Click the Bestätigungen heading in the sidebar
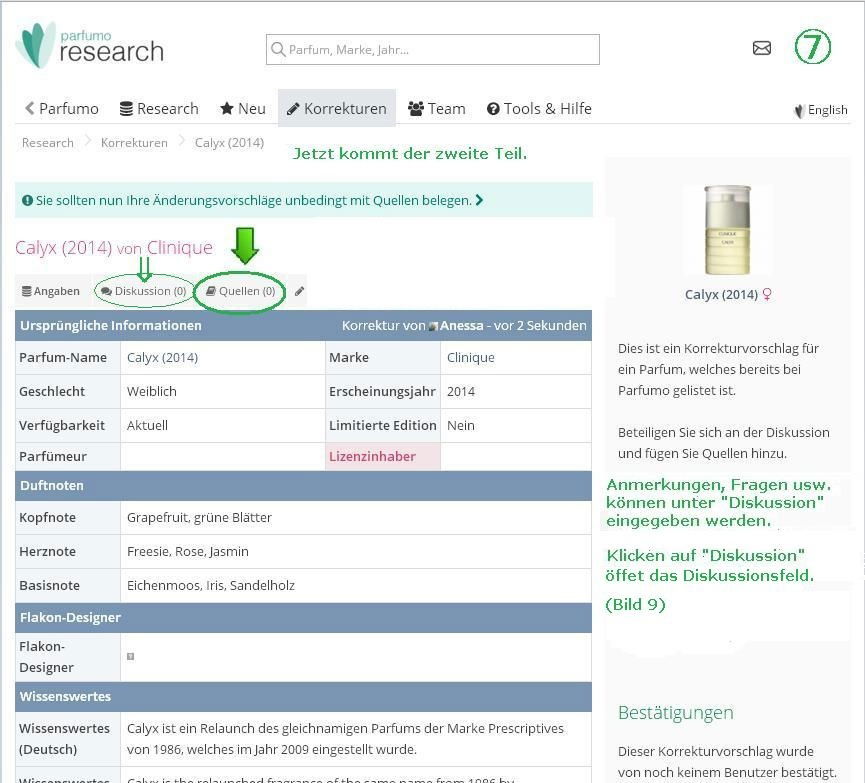This screenshot has width=865, height=783. tap(676, 713)
